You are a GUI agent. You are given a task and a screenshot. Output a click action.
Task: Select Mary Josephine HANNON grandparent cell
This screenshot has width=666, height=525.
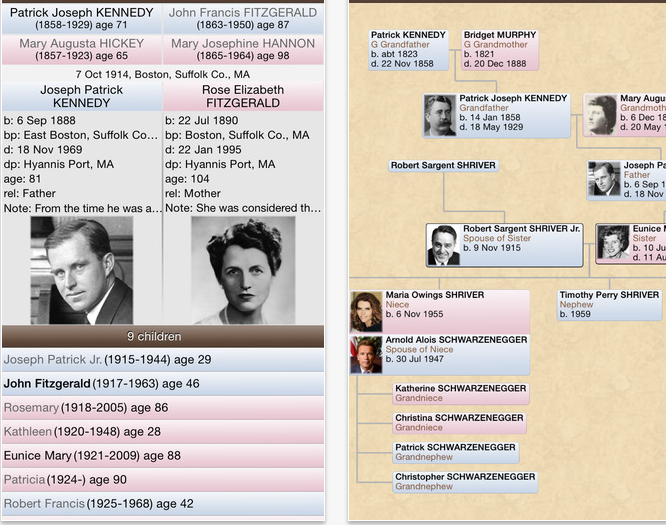243,50
